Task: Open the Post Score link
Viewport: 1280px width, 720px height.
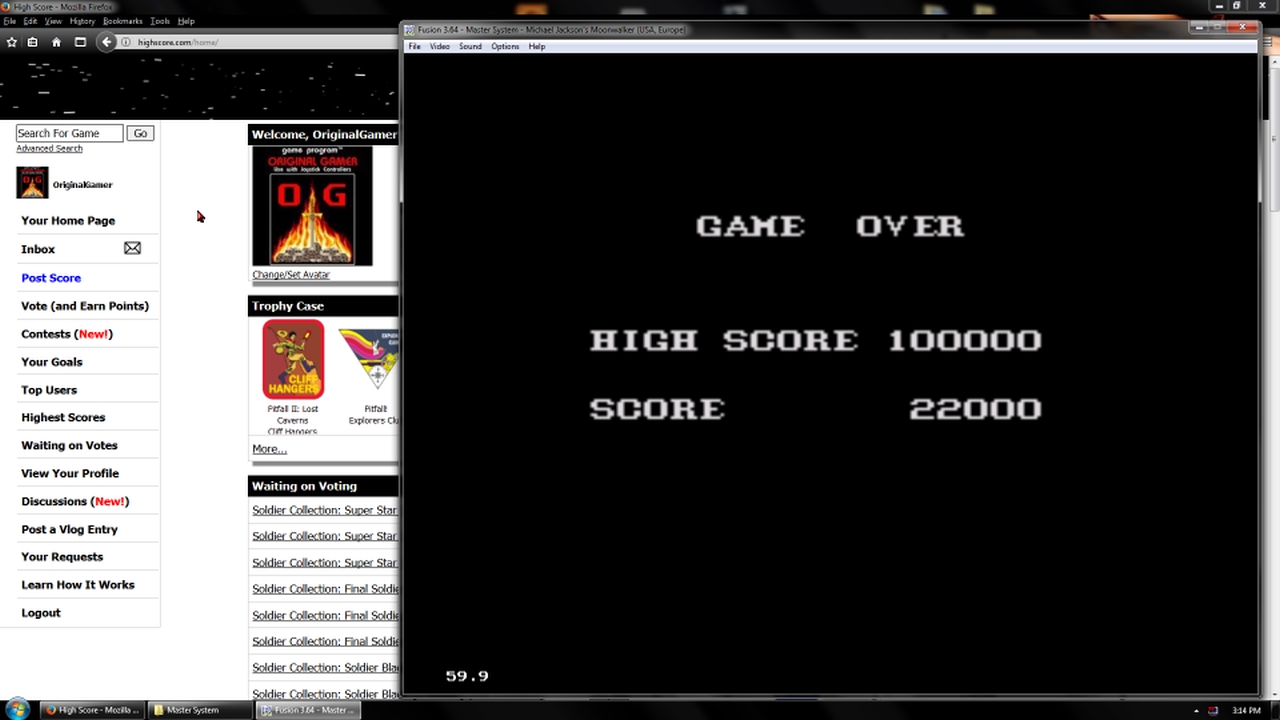Action: click(x=51, y=278)
